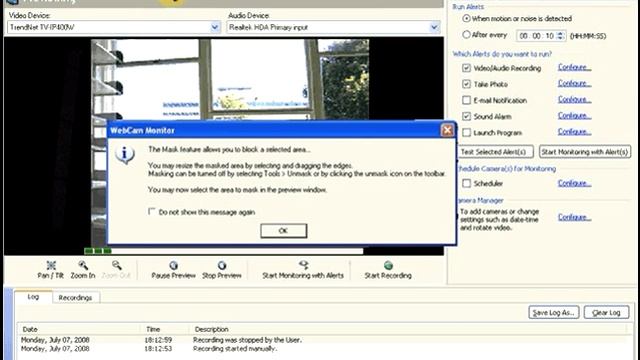Click the audio level meter below preview
Viewport: 640px width, 360px height.
pyautogui.click(x=223, y=251)
